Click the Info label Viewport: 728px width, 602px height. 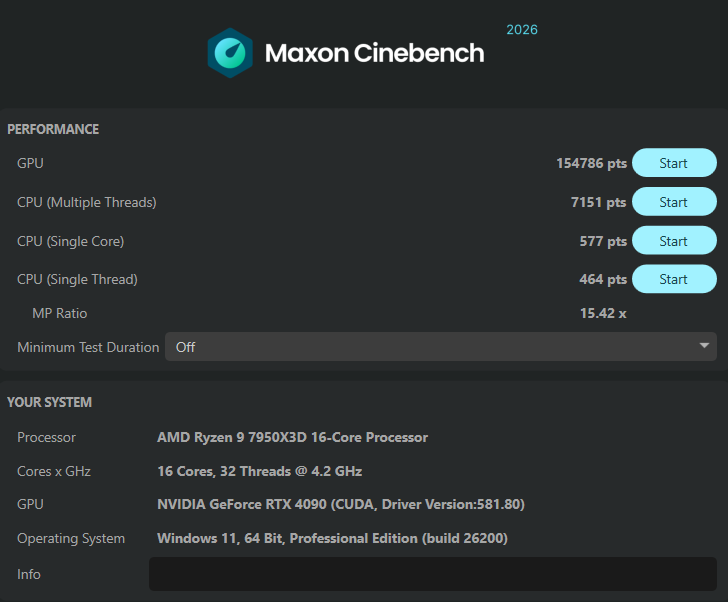[29, 574]
